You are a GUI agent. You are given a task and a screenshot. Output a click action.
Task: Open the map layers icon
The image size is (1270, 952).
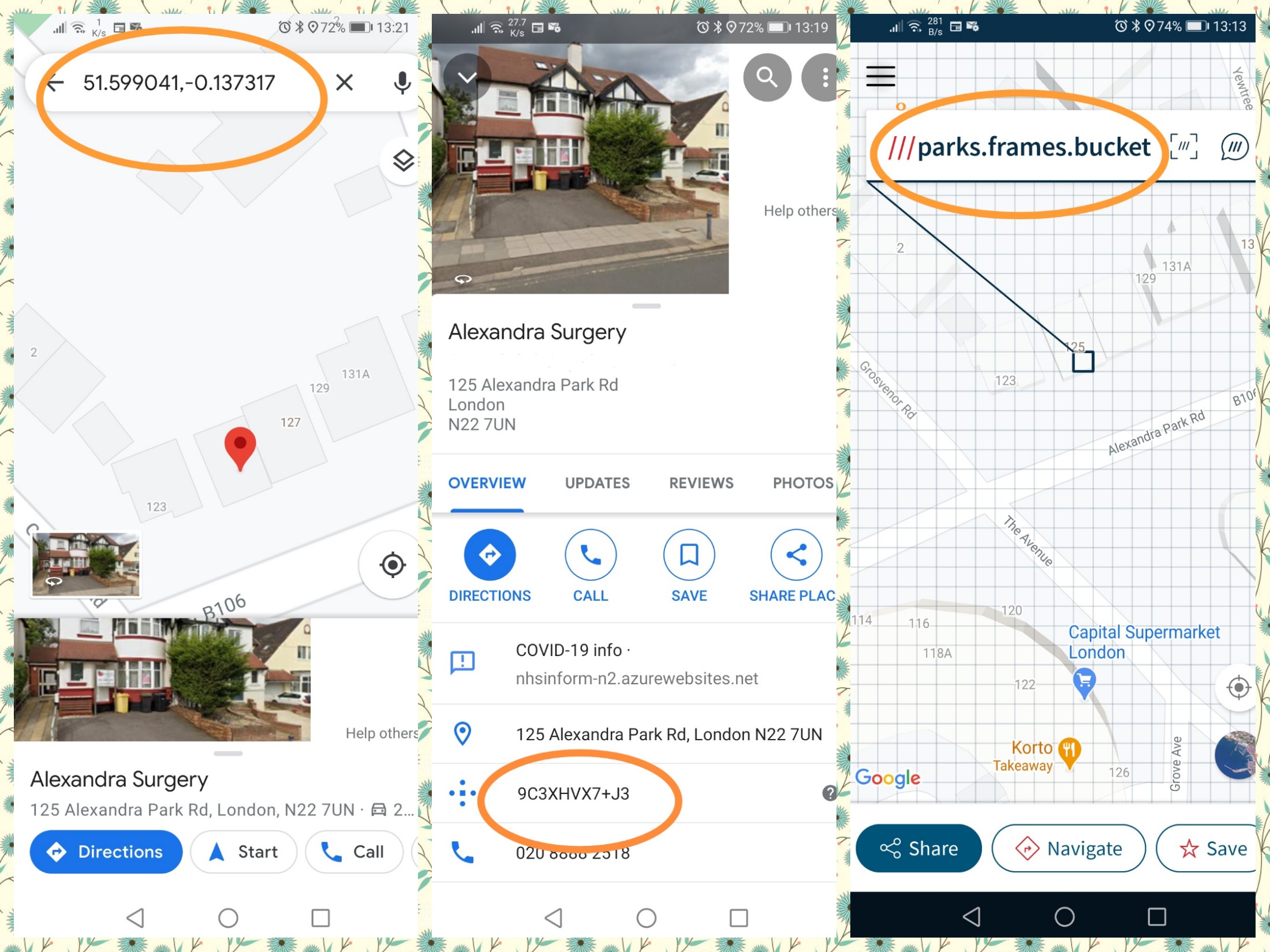(403, 160)
